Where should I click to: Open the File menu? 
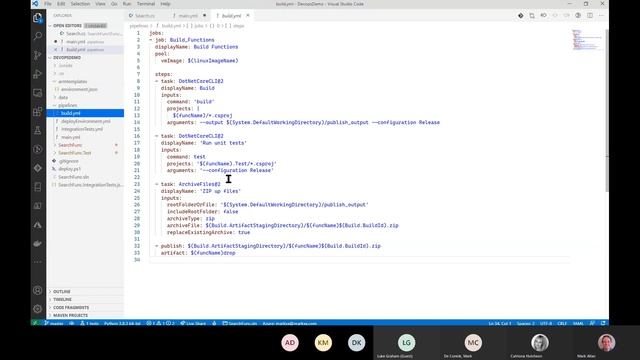pos(48,4)
